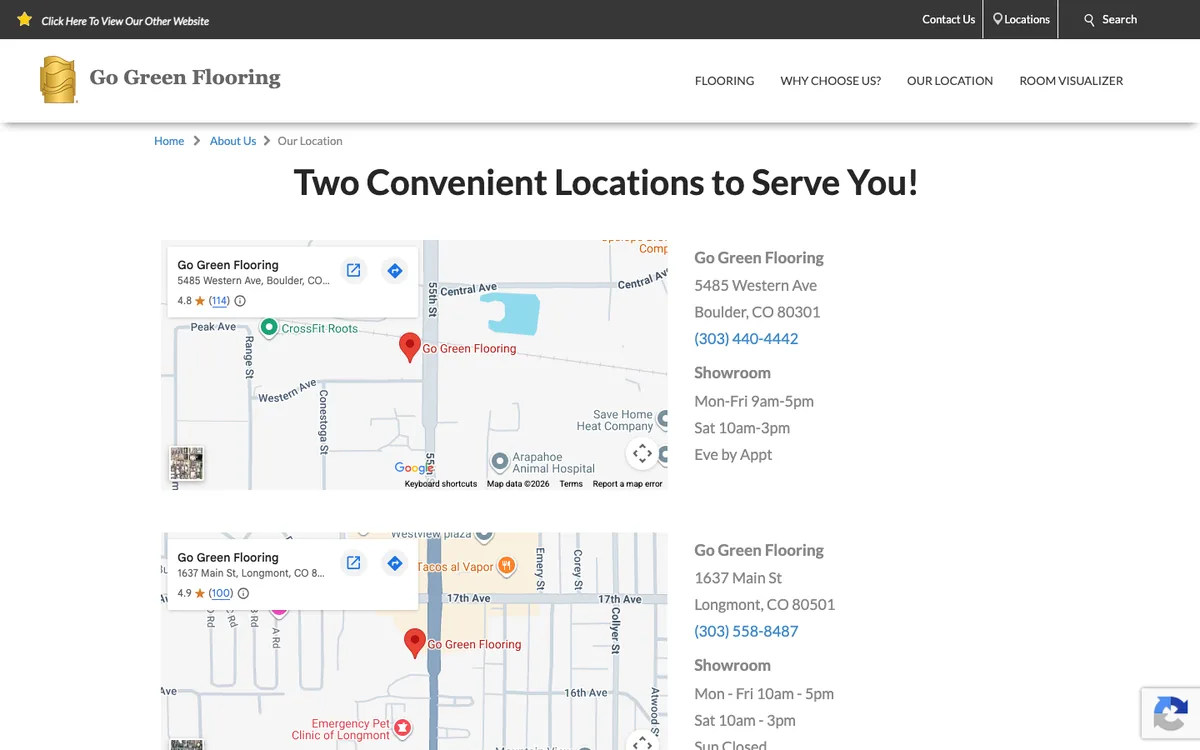Viewport: 1200px width, 750px height.
Task: Open the FLOORING menu
Action: point(724,81)
